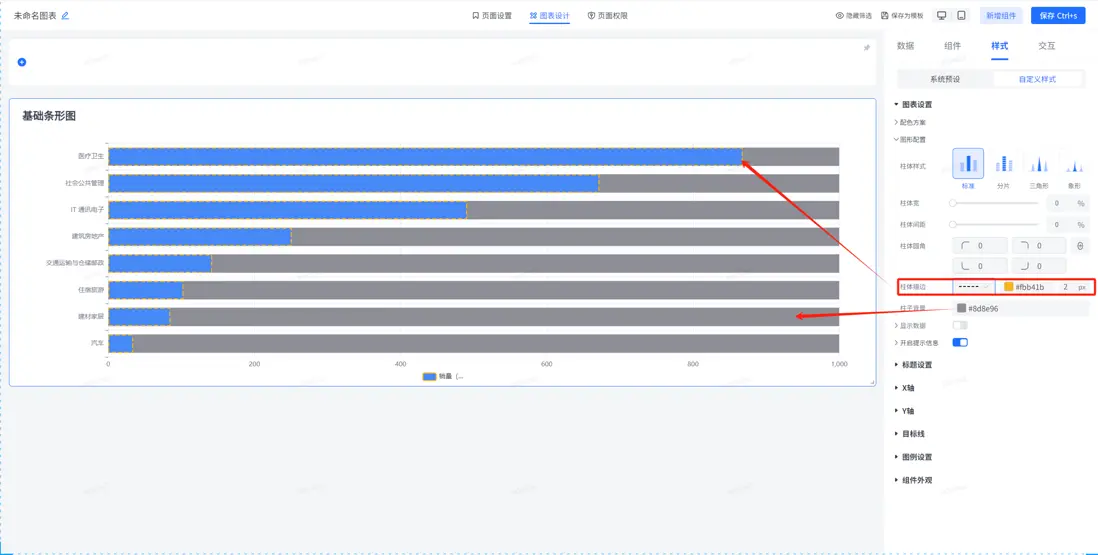1098x555 pixels.
Task: Select the 自定义样式 style option
Action: 1037,79
